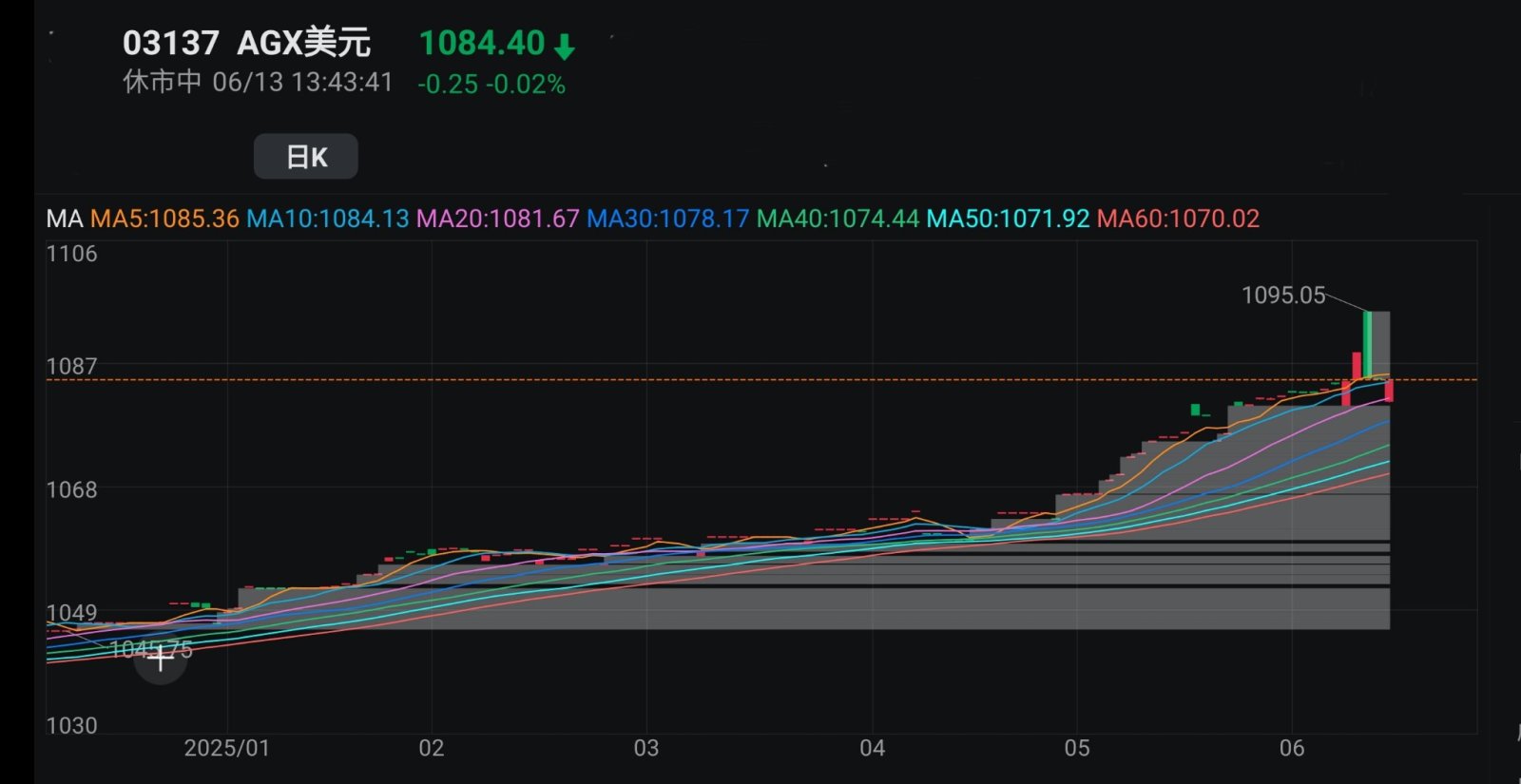Viewport: 1521px width, 784px height.
Task: Click the 1106 y-axis price label
Action: (x=72, y=254)
